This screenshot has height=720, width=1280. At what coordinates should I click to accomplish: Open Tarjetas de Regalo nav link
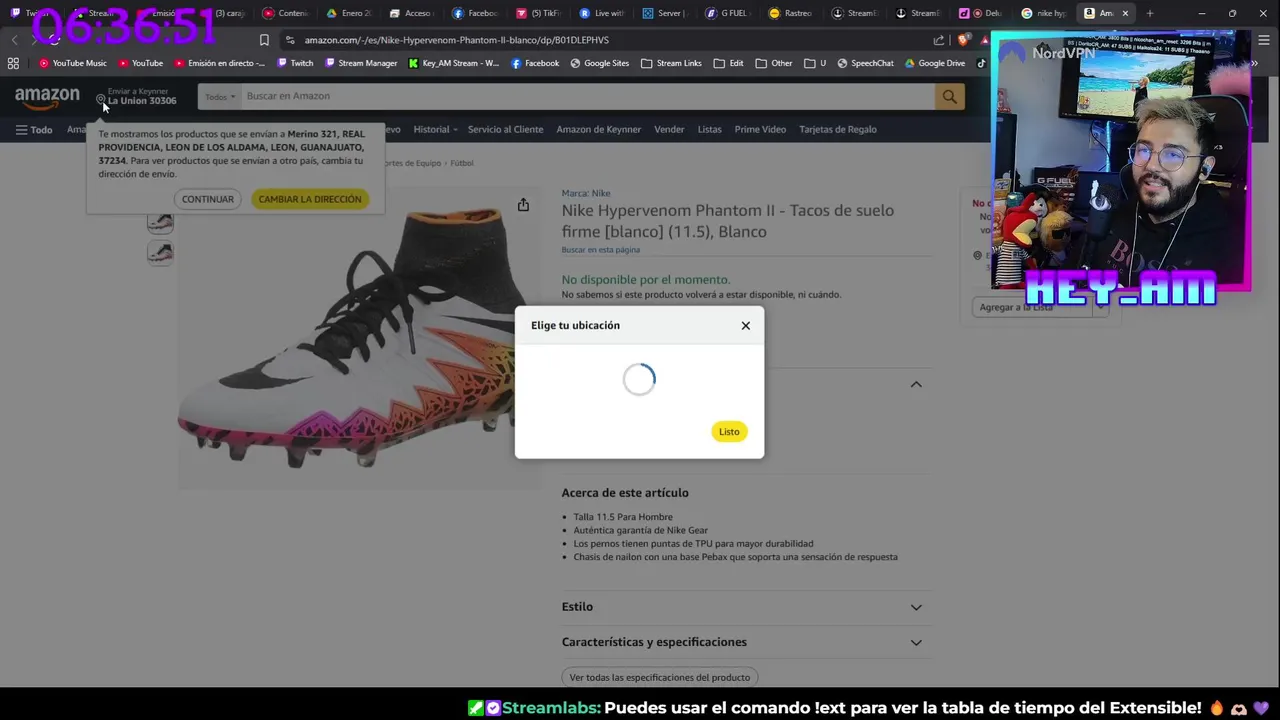point(838,129)
